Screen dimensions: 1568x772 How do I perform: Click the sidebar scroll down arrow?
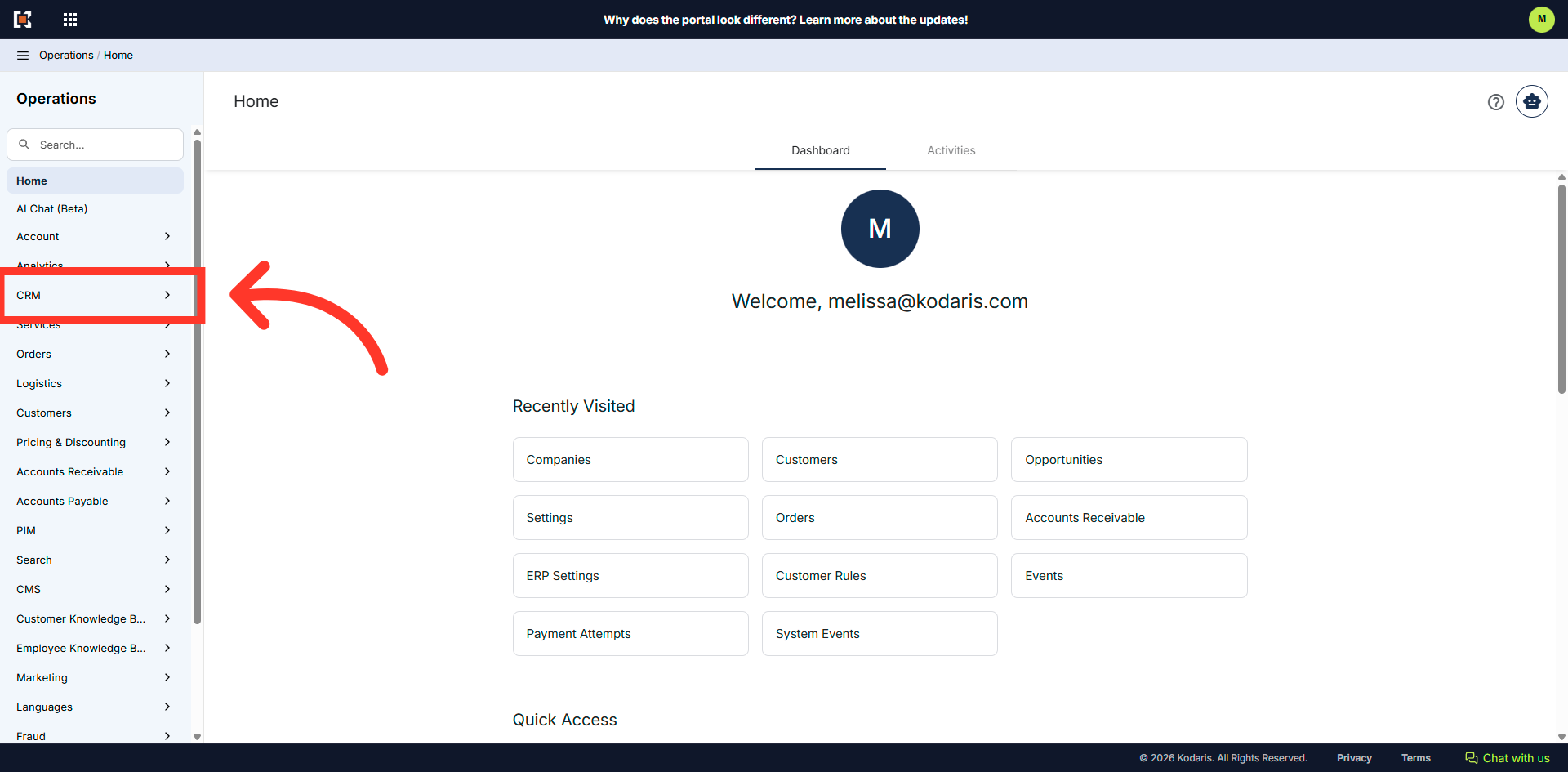pyautogui.click(x=197, y=737)
